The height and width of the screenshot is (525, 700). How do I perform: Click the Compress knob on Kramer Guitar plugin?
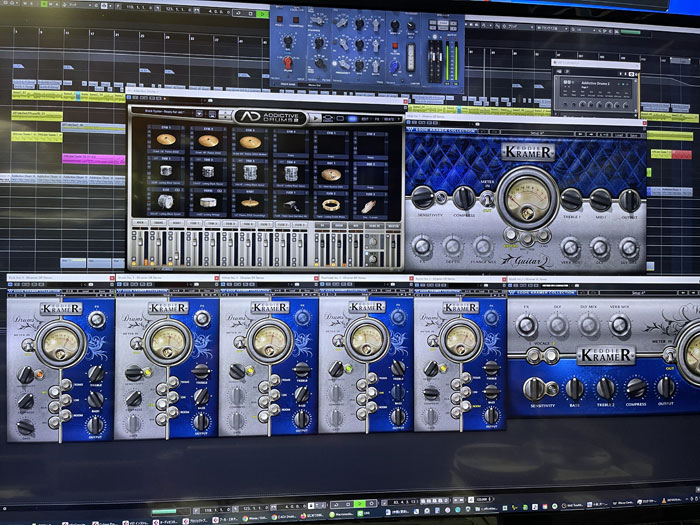pos(464,198)
